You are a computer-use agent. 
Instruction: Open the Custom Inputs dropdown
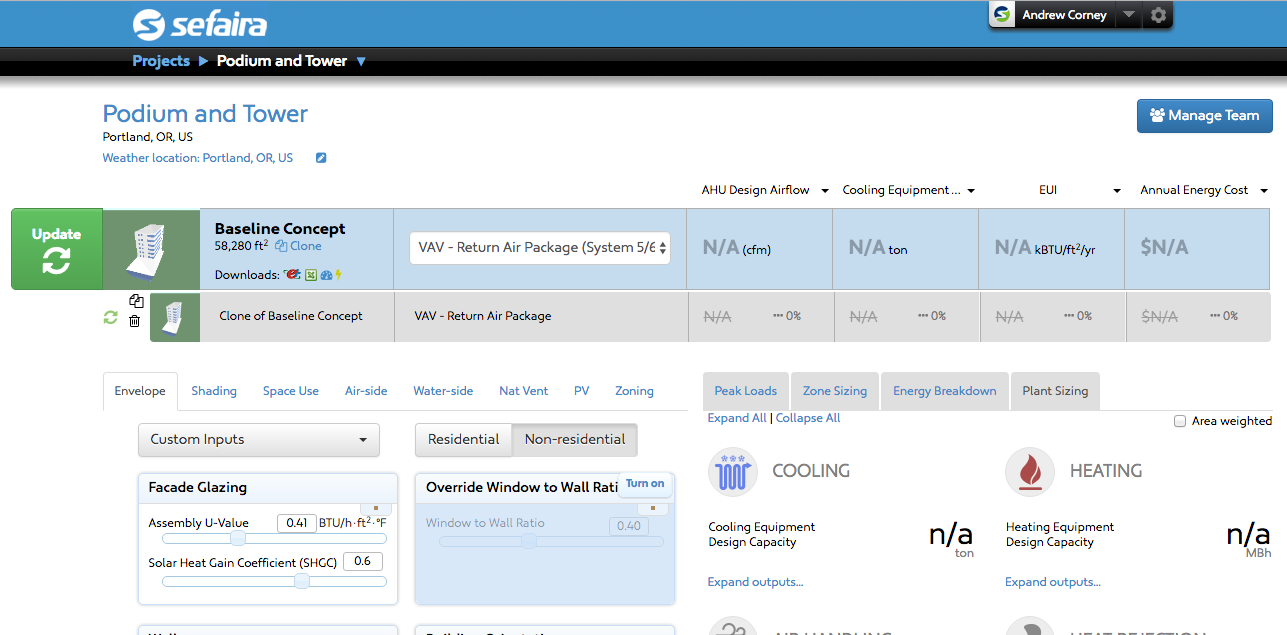click(x=259, y=439)
